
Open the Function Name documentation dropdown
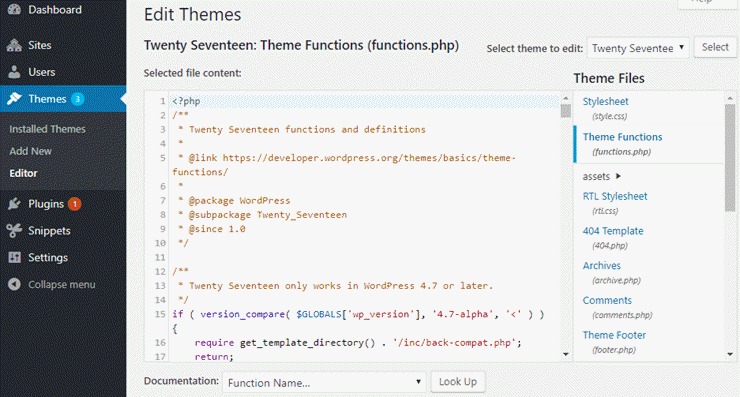324,382
